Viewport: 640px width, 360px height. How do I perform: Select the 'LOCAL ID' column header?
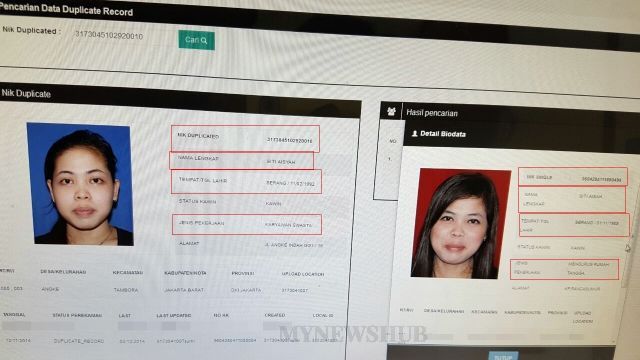click(x=323, y=316)
